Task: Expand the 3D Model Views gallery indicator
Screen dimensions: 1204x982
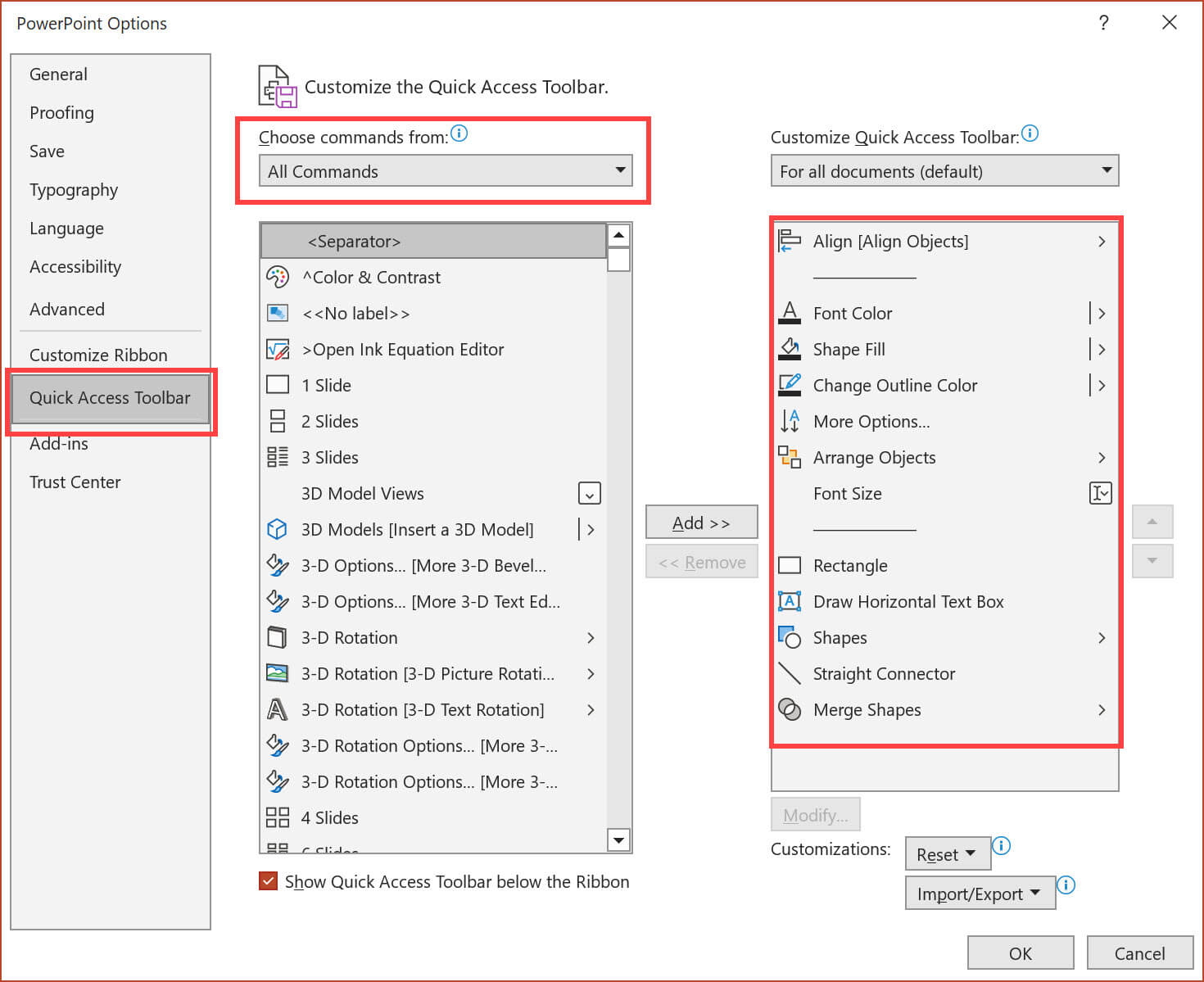Action: coord(590,493)
